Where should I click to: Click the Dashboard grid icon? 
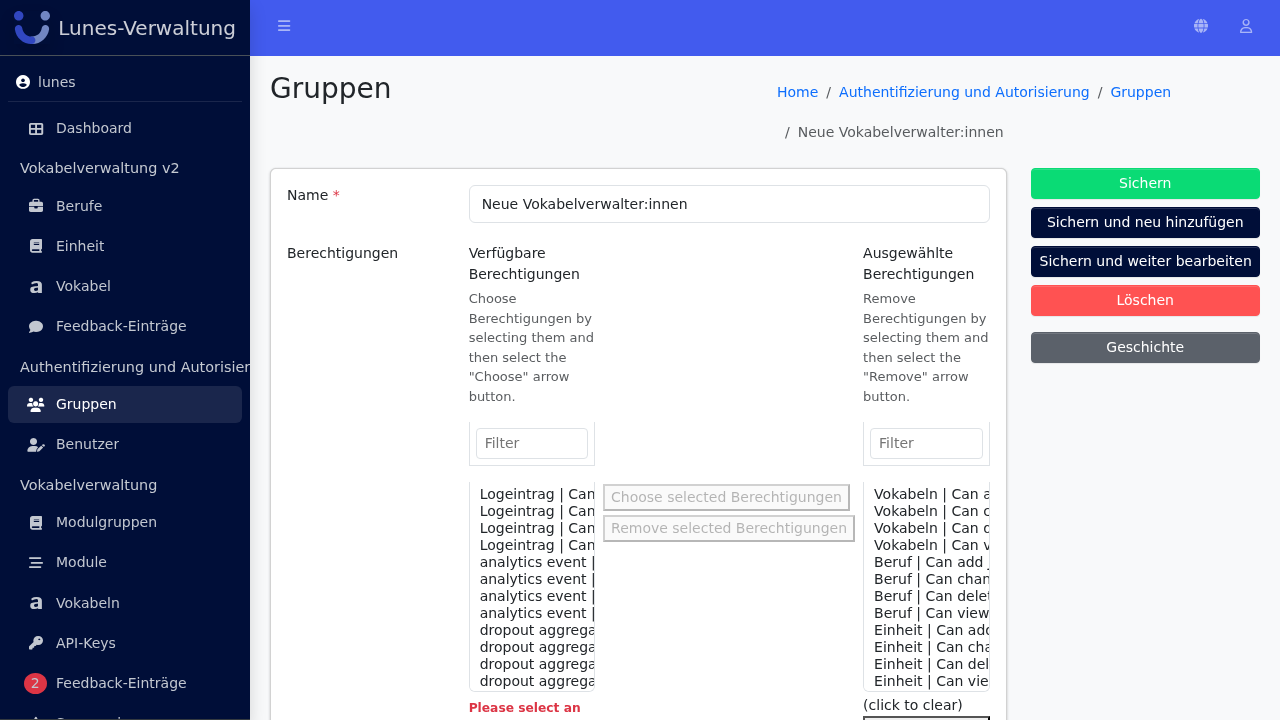point(36,128)
